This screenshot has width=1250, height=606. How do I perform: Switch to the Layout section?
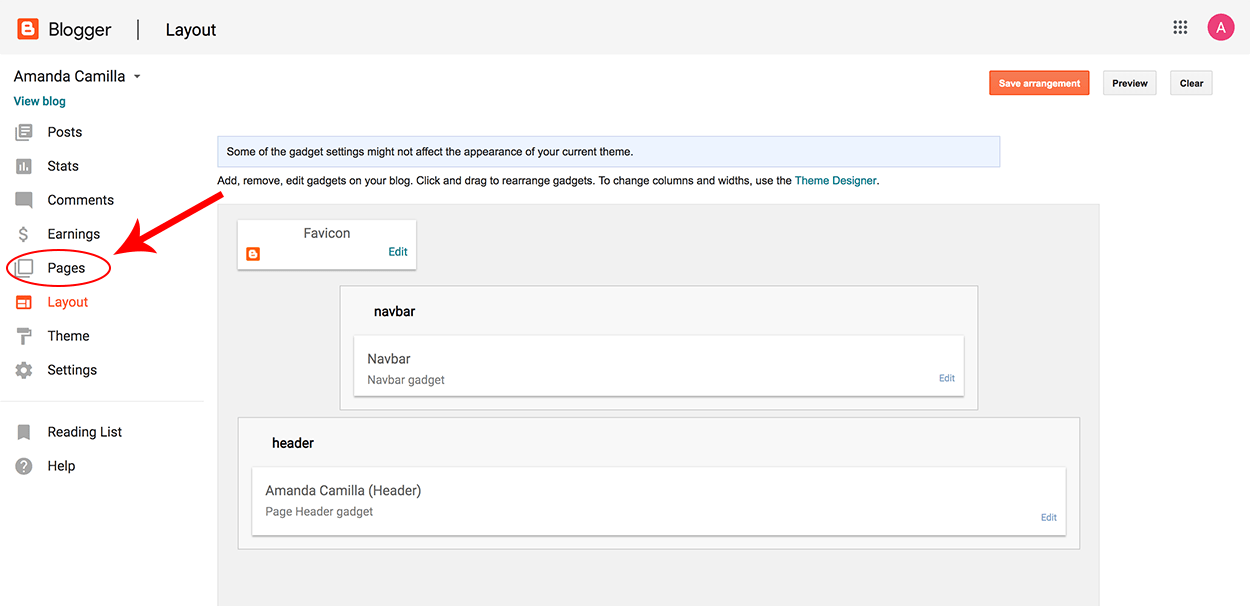pyautogui.click(x=67, y=301)
